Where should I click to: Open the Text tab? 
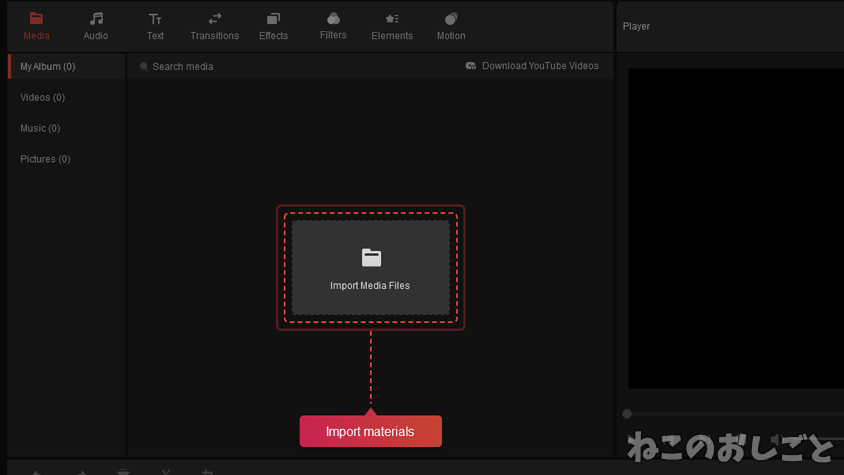click(155, 26)
